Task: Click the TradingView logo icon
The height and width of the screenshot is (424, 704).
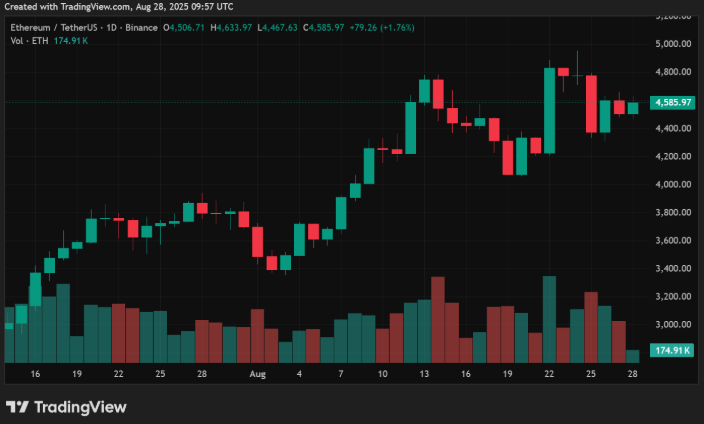Action: pyautogui.click(x=17, y=407)
